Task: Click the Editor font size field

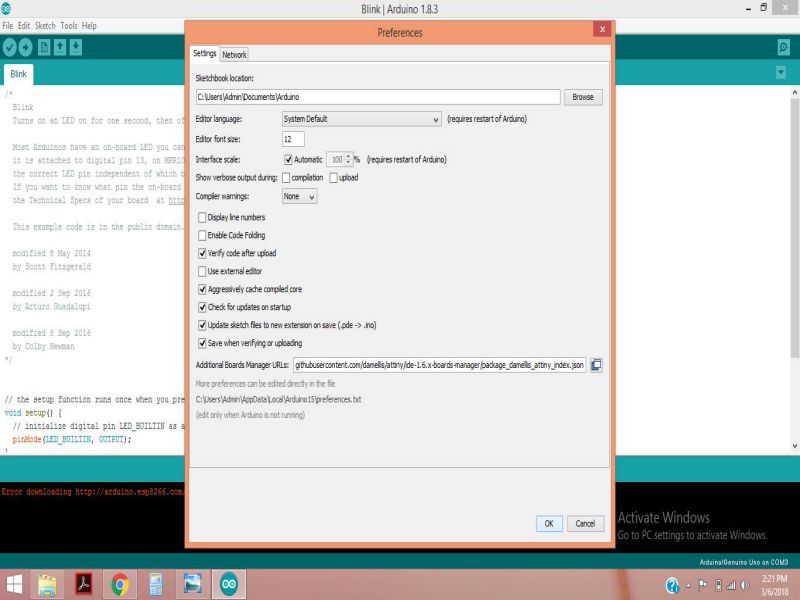Action: (x=293, y=139)
